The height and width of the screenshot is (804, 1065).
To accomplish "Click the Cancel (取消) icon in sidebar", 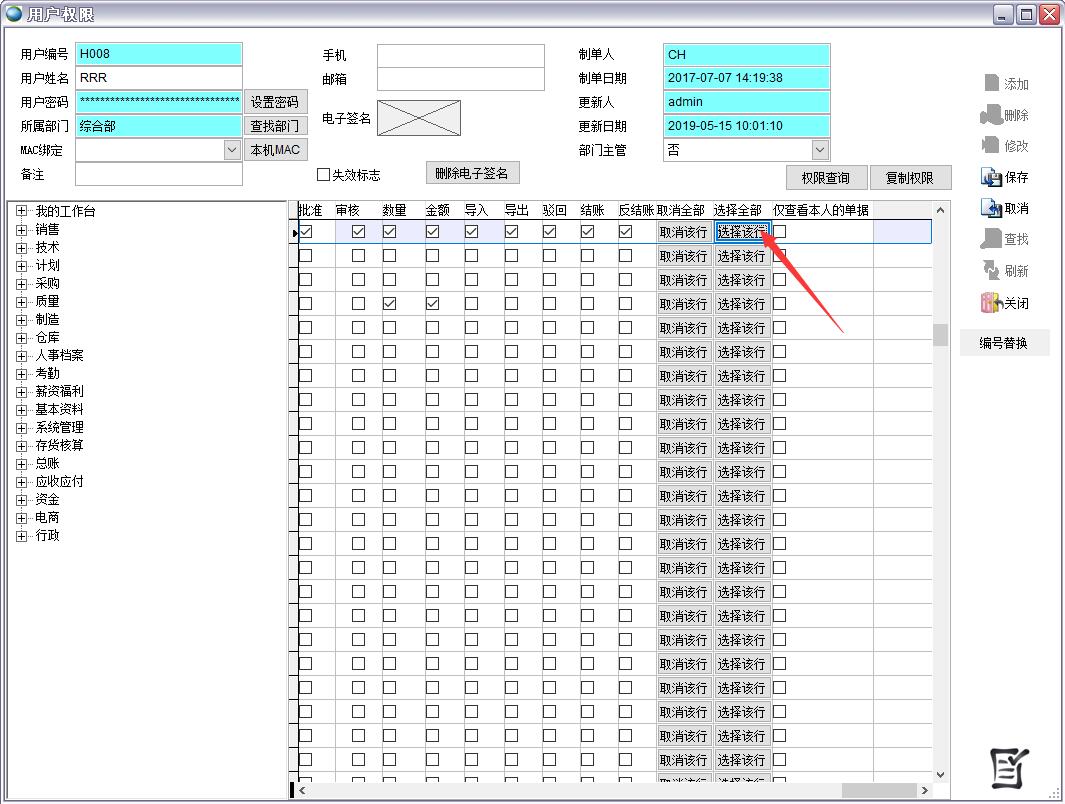I will [991, 208].
